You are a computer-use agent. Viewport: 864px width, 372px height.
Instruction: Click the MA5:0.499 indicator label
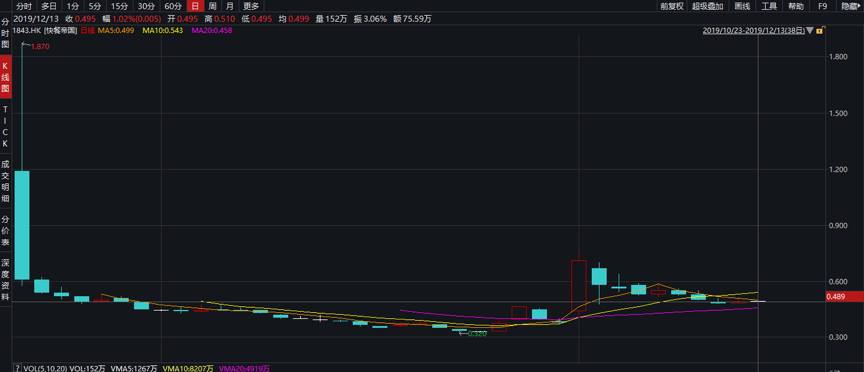[116, 31]
